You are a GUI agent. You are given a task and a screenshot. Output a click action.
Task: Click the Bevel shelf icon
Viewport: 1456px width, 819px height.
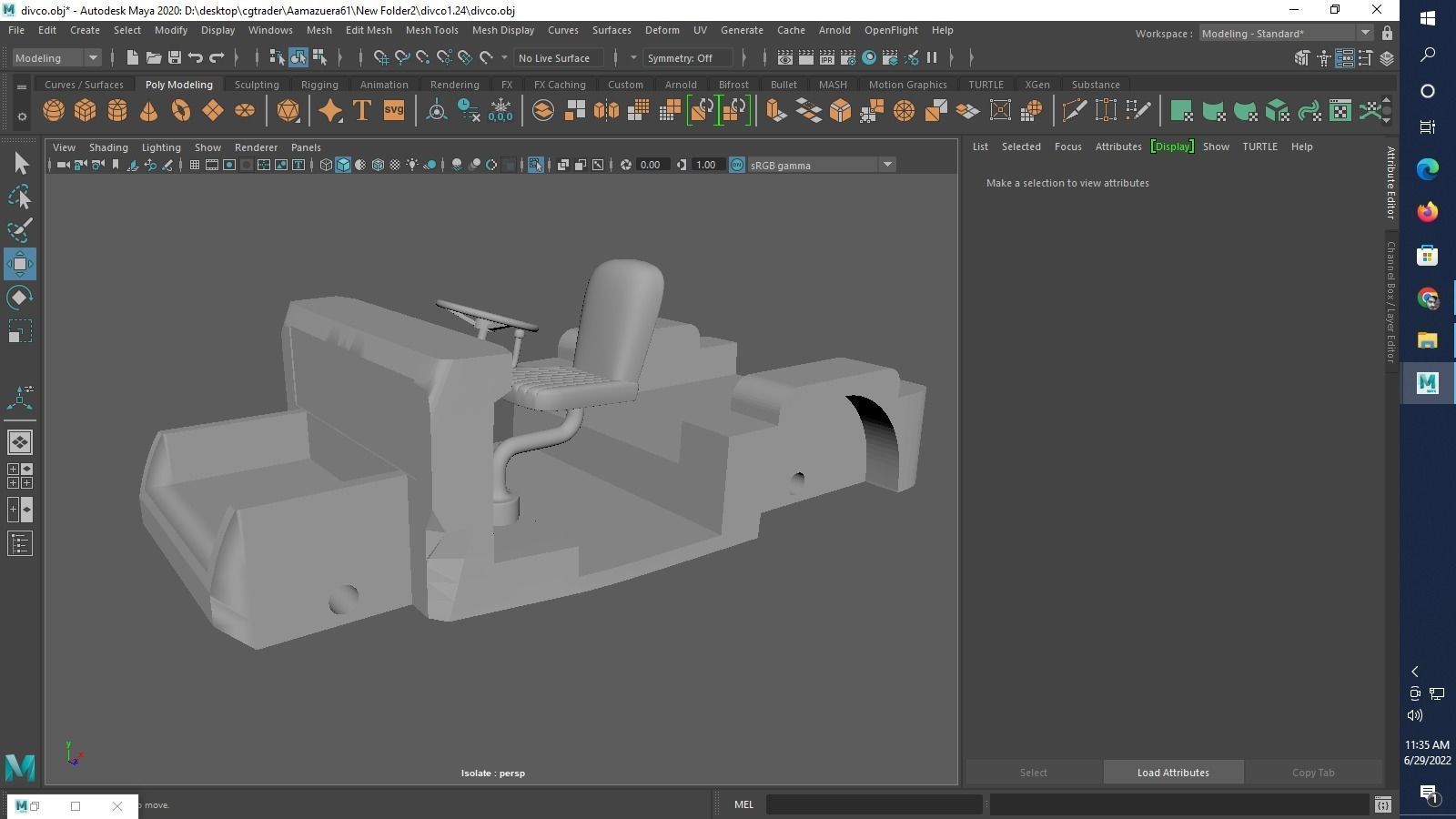tap(840, 111)
